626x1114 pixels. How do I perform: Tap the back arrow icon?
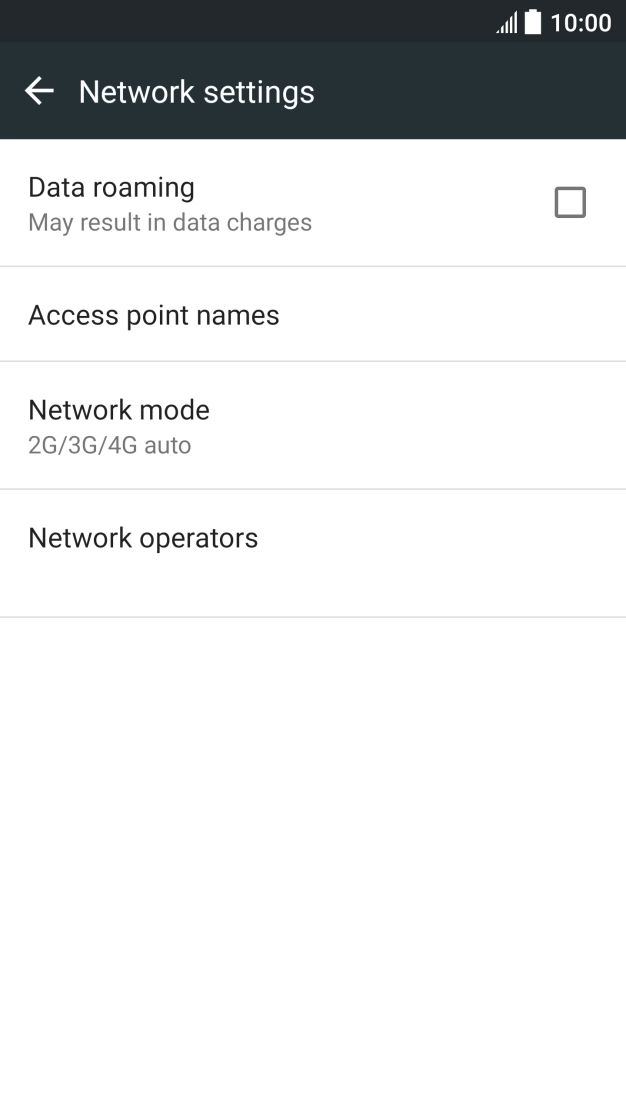(39, 91)
